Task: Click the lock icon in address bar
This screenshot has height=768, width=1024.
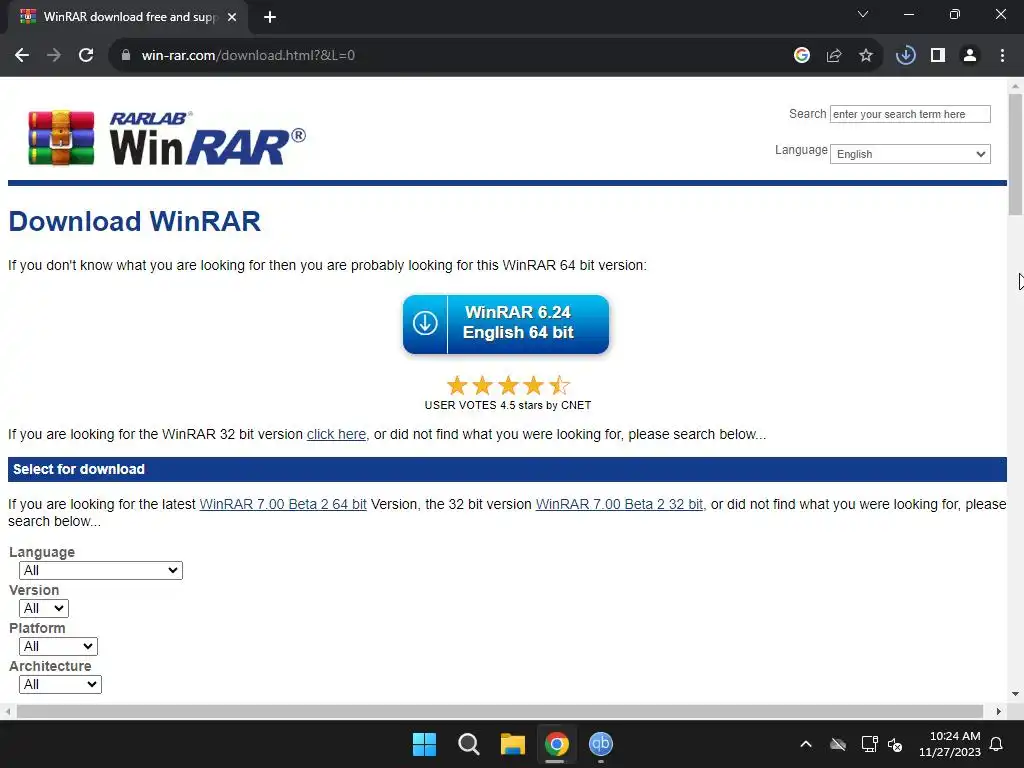Action: point(125,56)
